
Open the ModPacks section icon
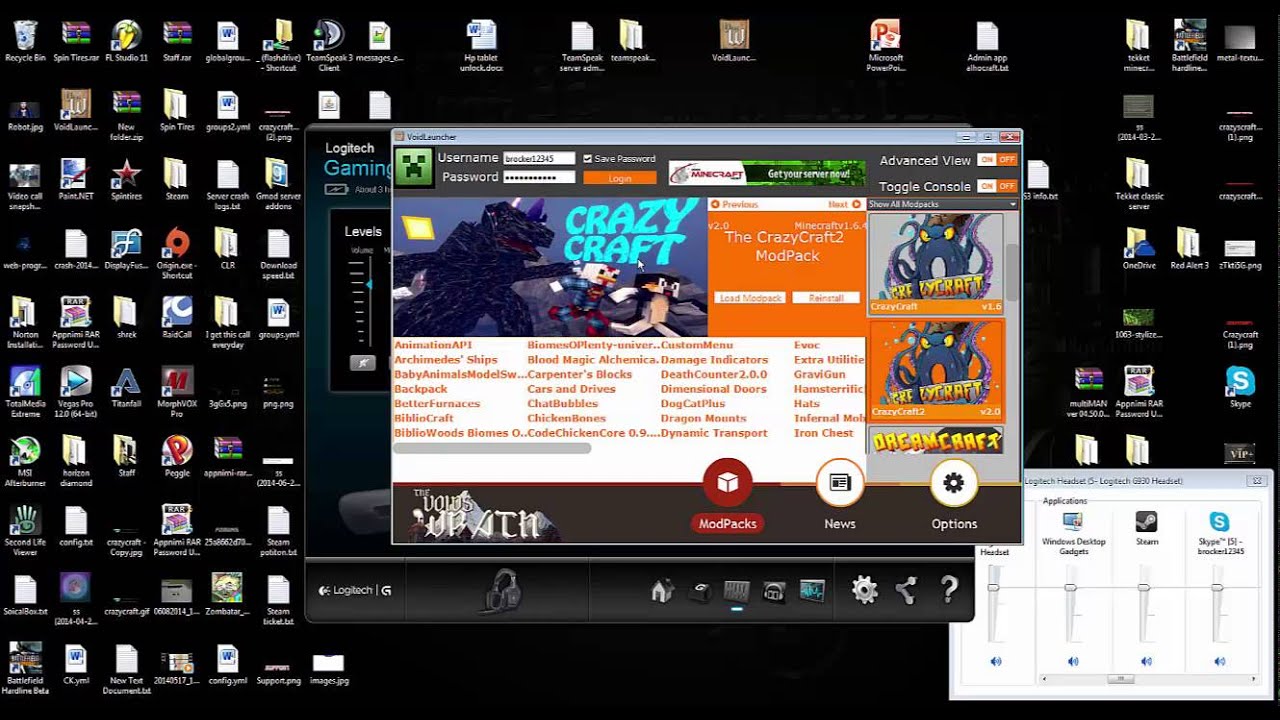point(727,484)
